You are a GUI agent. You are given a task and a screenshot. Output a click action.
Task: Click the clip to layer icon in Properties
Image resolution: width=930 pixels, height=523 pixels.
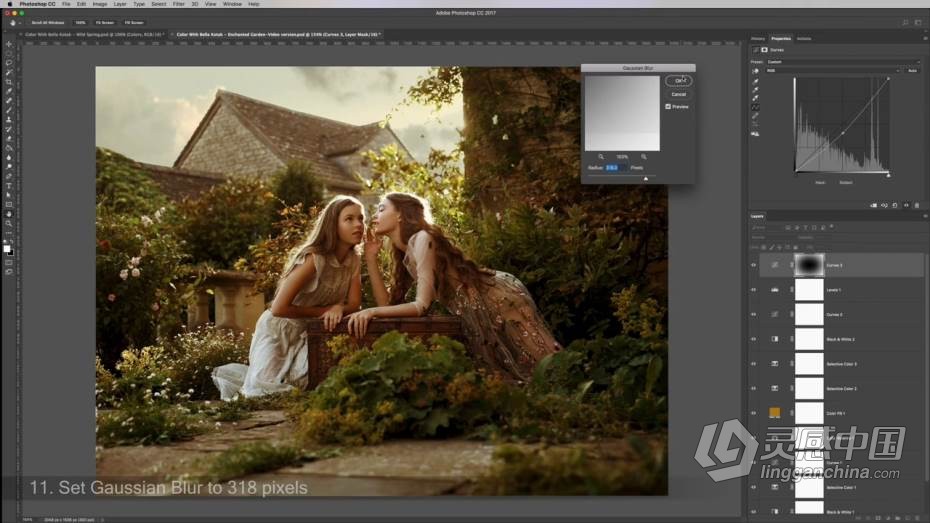point(874,205)
